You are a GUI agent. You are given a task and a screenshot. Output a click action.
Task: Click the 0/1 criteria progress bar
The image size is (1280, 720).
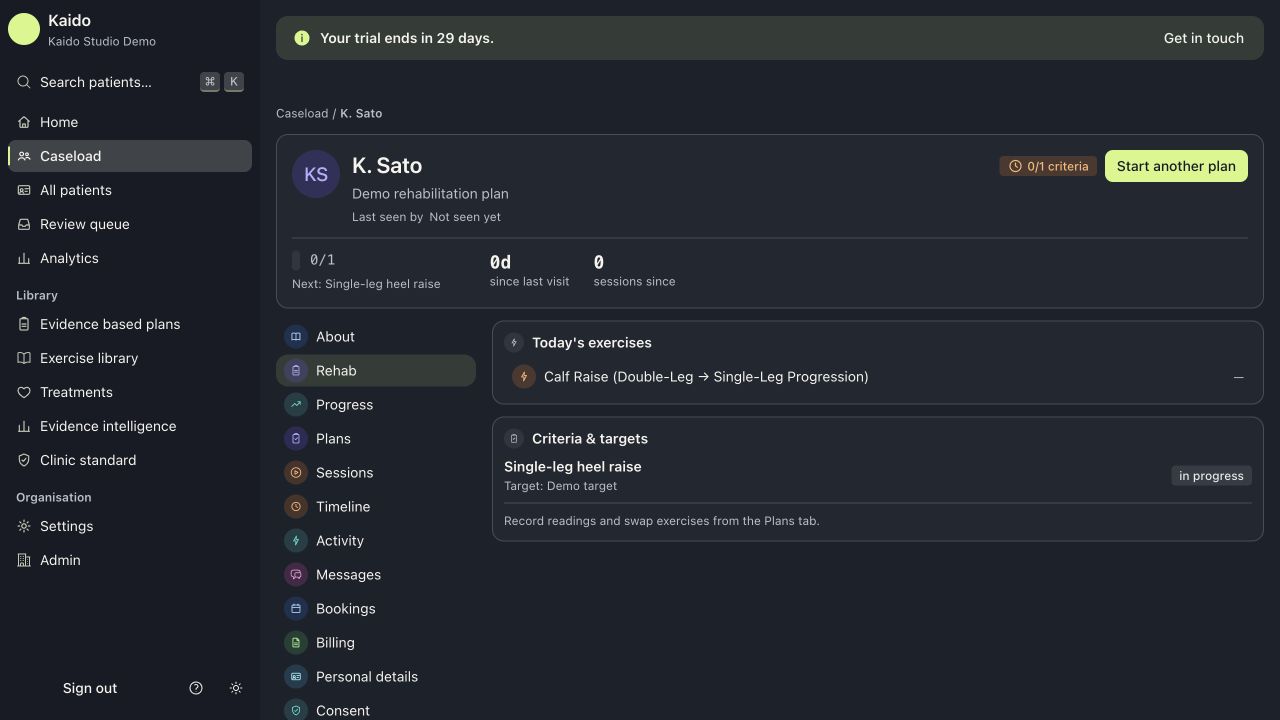(x=296, y=260)
